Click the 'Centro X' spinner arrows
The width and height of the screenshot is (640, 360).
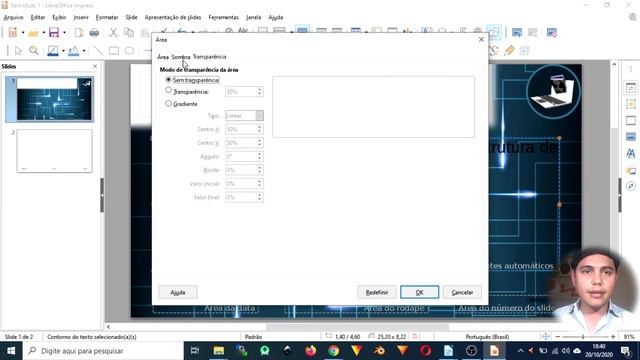[259, 129]
